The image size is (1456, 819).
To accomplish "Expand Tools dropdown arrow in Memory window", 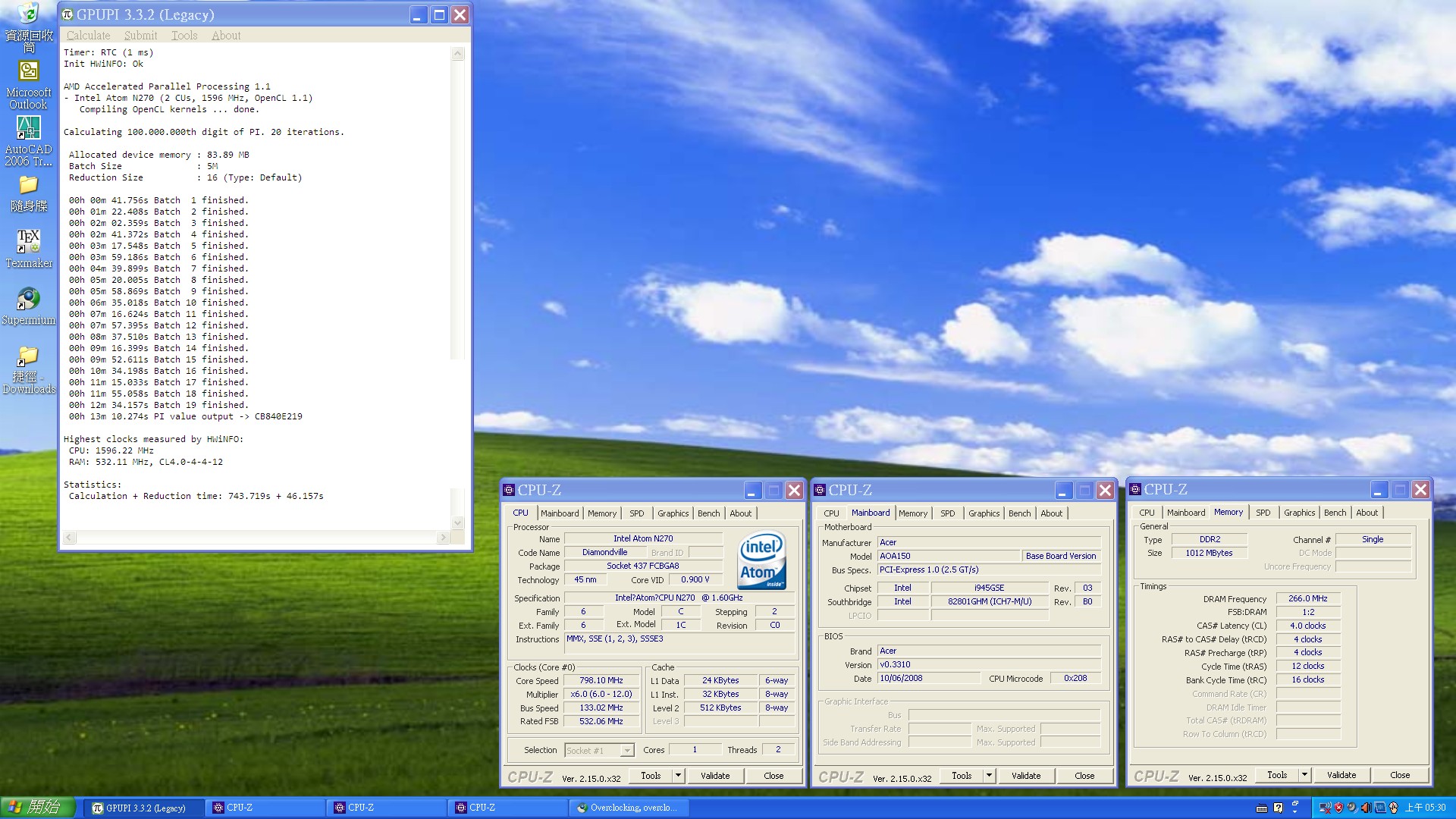I will tap(1304, 775).
